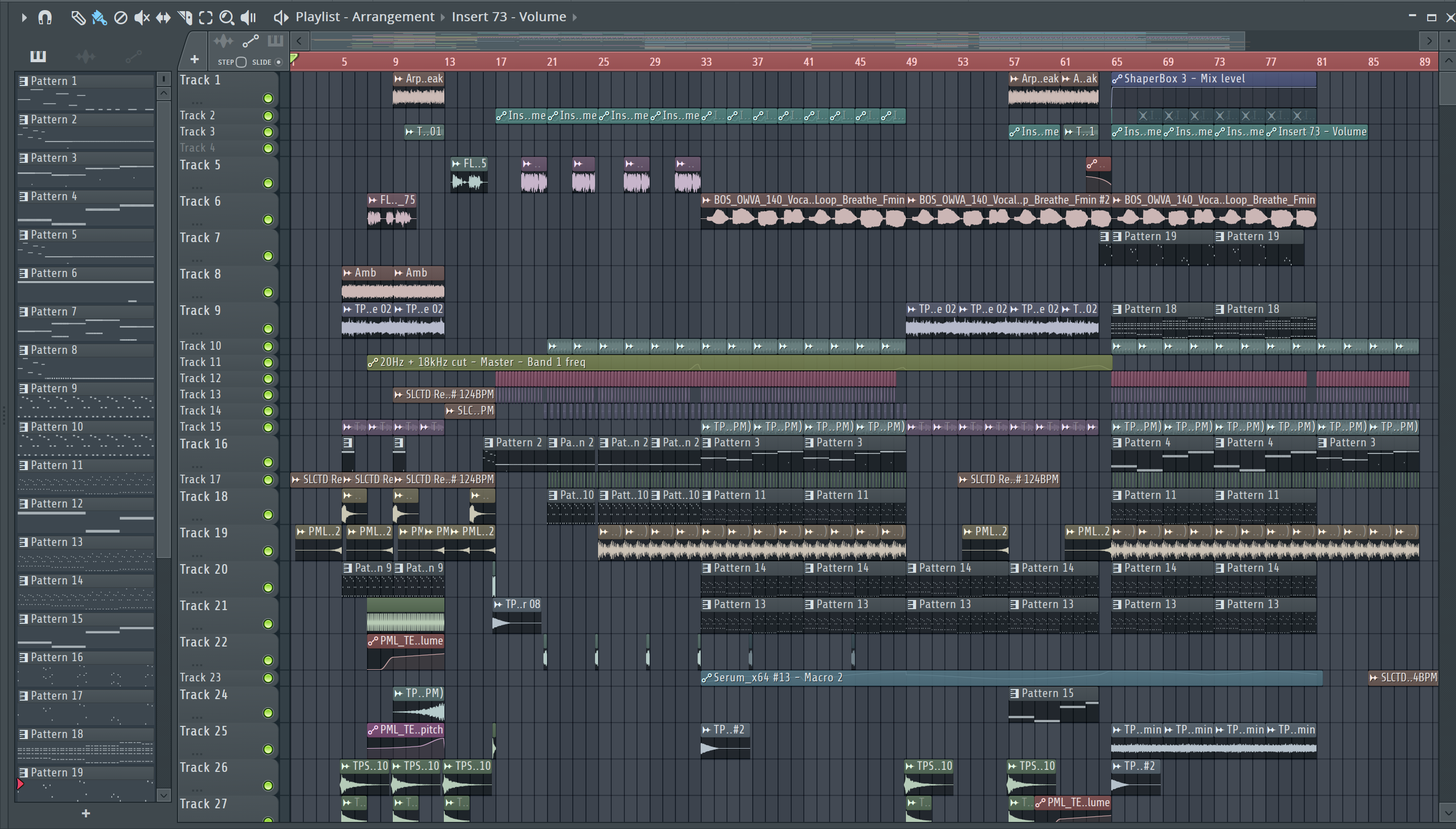The width and height of the screenshot is (1456, 829).
Task: Toggle the magnet snap tool
Action: [x=45, y=17]
